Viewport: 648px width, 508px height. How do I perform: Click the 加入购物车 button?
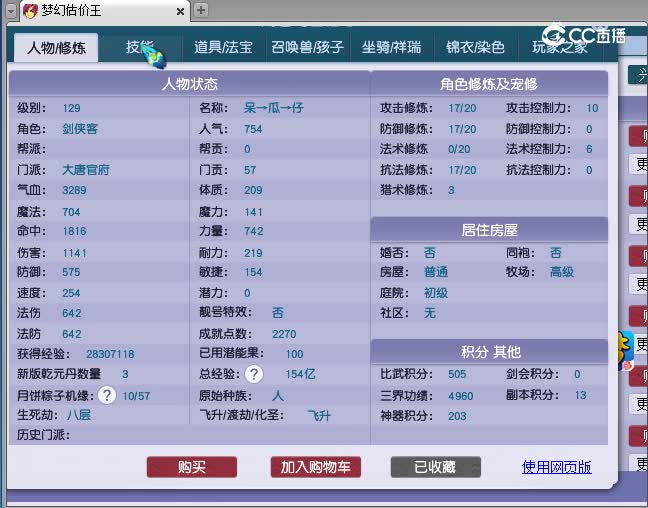tap(316, 467)
